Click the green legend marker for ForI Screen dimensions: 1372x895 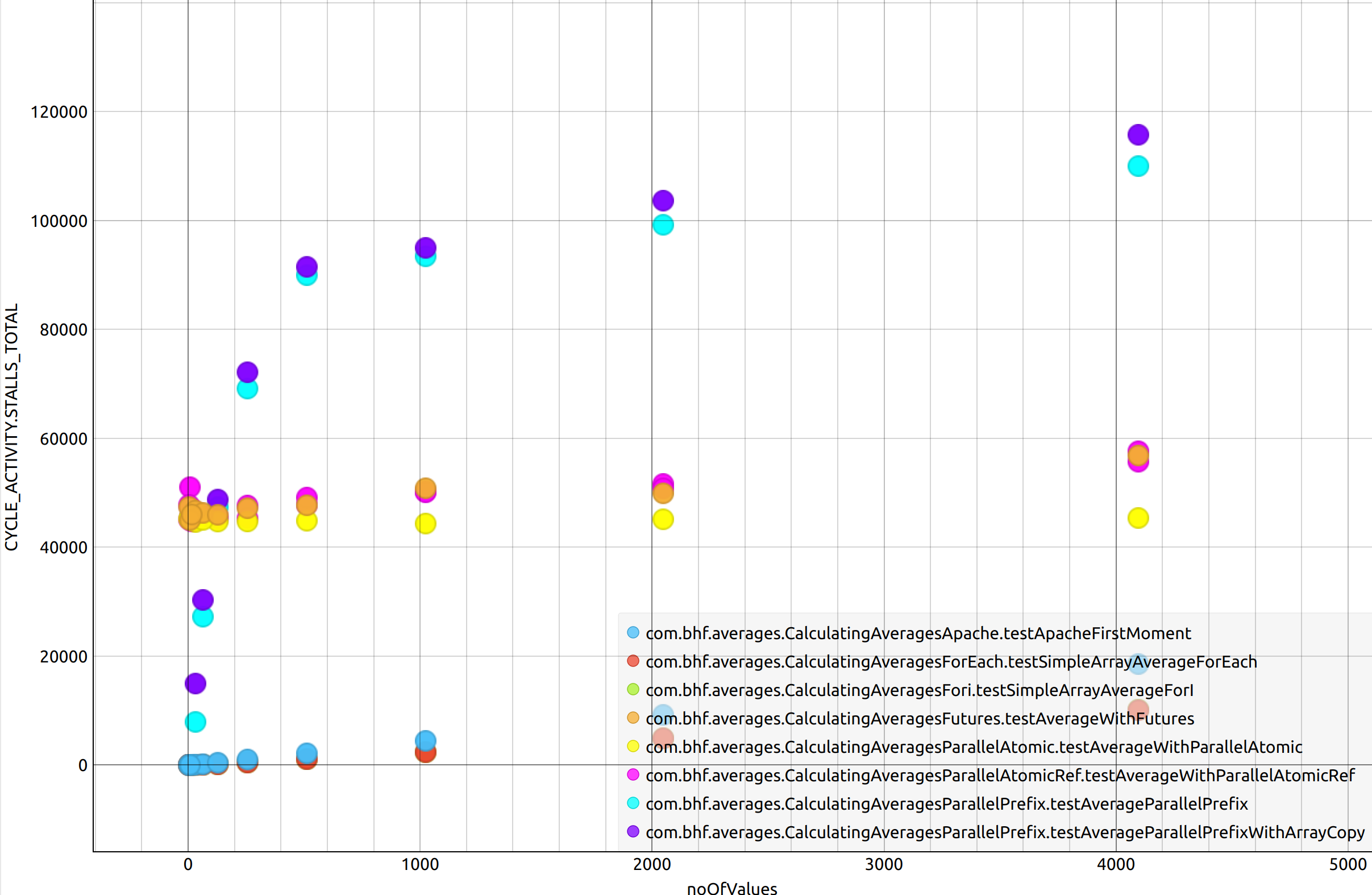(633, 690)
